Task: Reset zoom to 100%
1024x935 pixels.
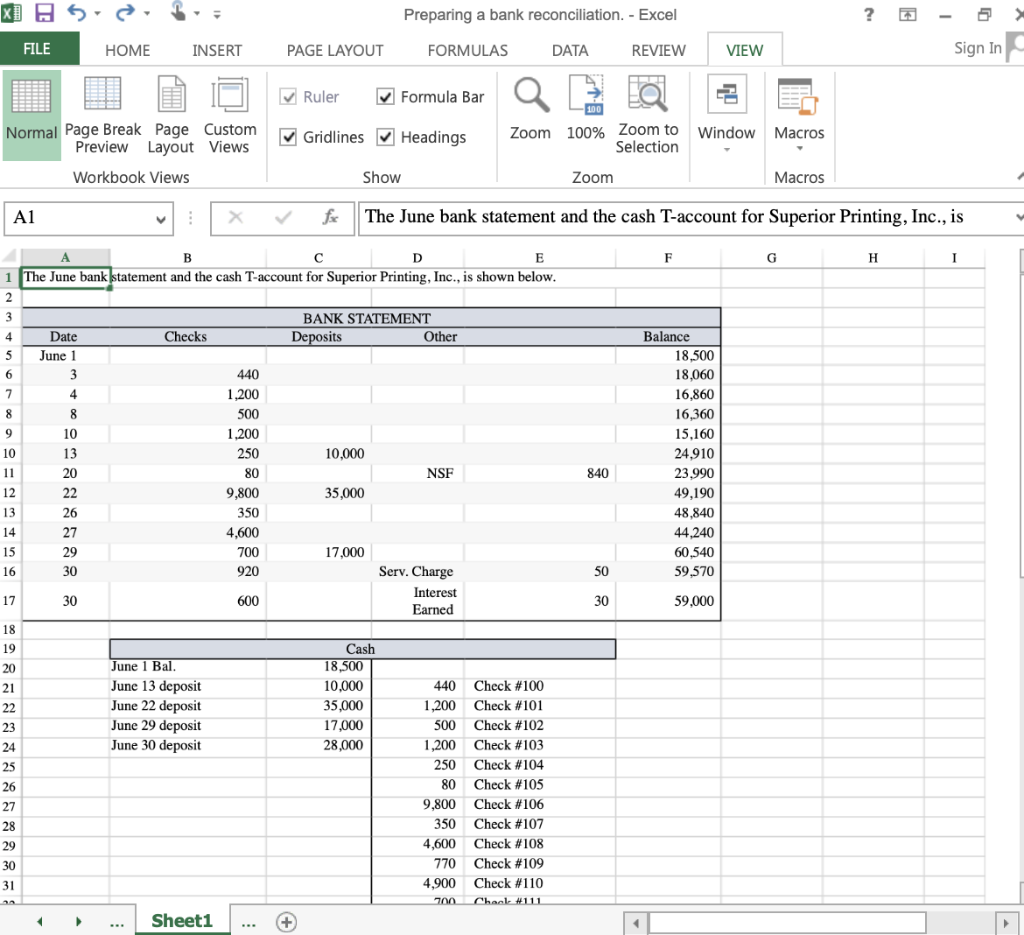Action: click(585, 113)
